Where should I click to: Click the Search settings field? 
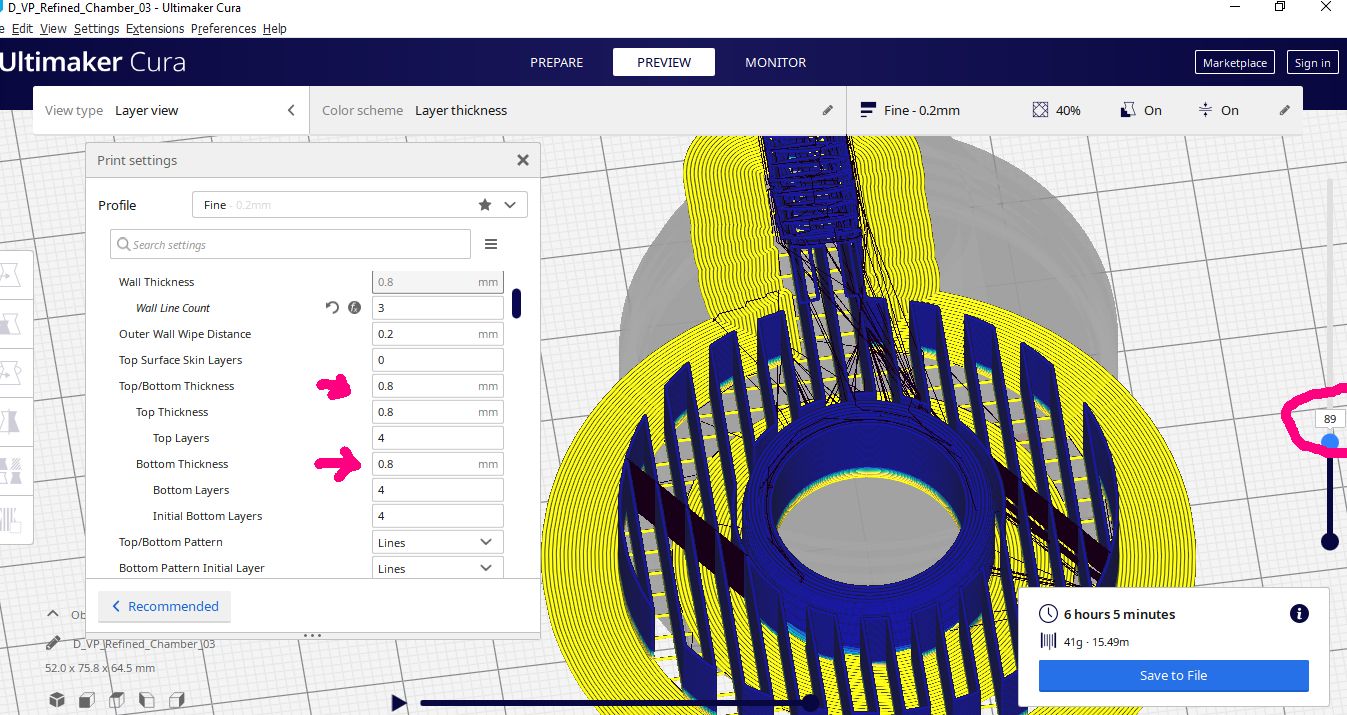(x=290, y=244)
